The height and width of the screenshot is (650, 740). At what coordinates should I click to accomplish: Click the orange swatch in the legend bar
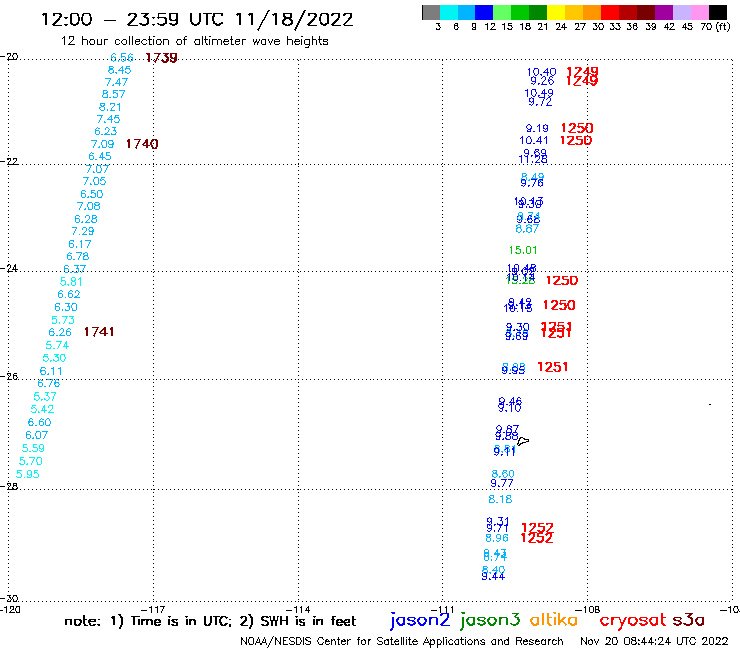tap(592, 12)
